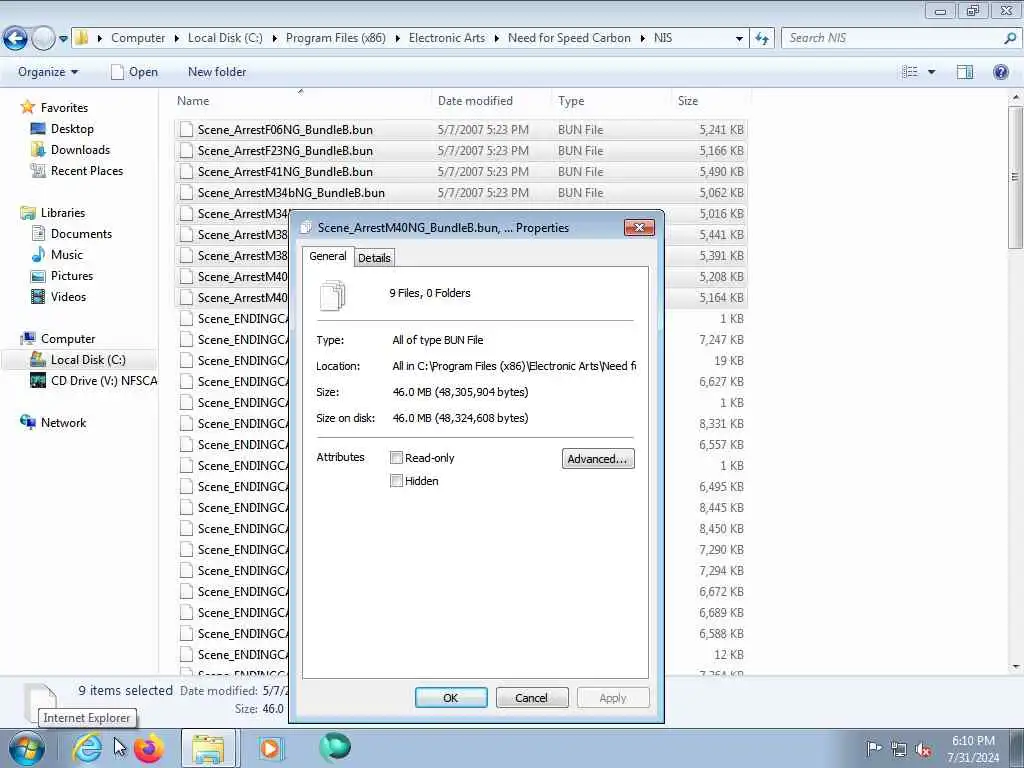The height and width of the screenshot is (768, 1024).
Task: Click the scroll down arrow of file list
Action: click(x=1015, y=667)
